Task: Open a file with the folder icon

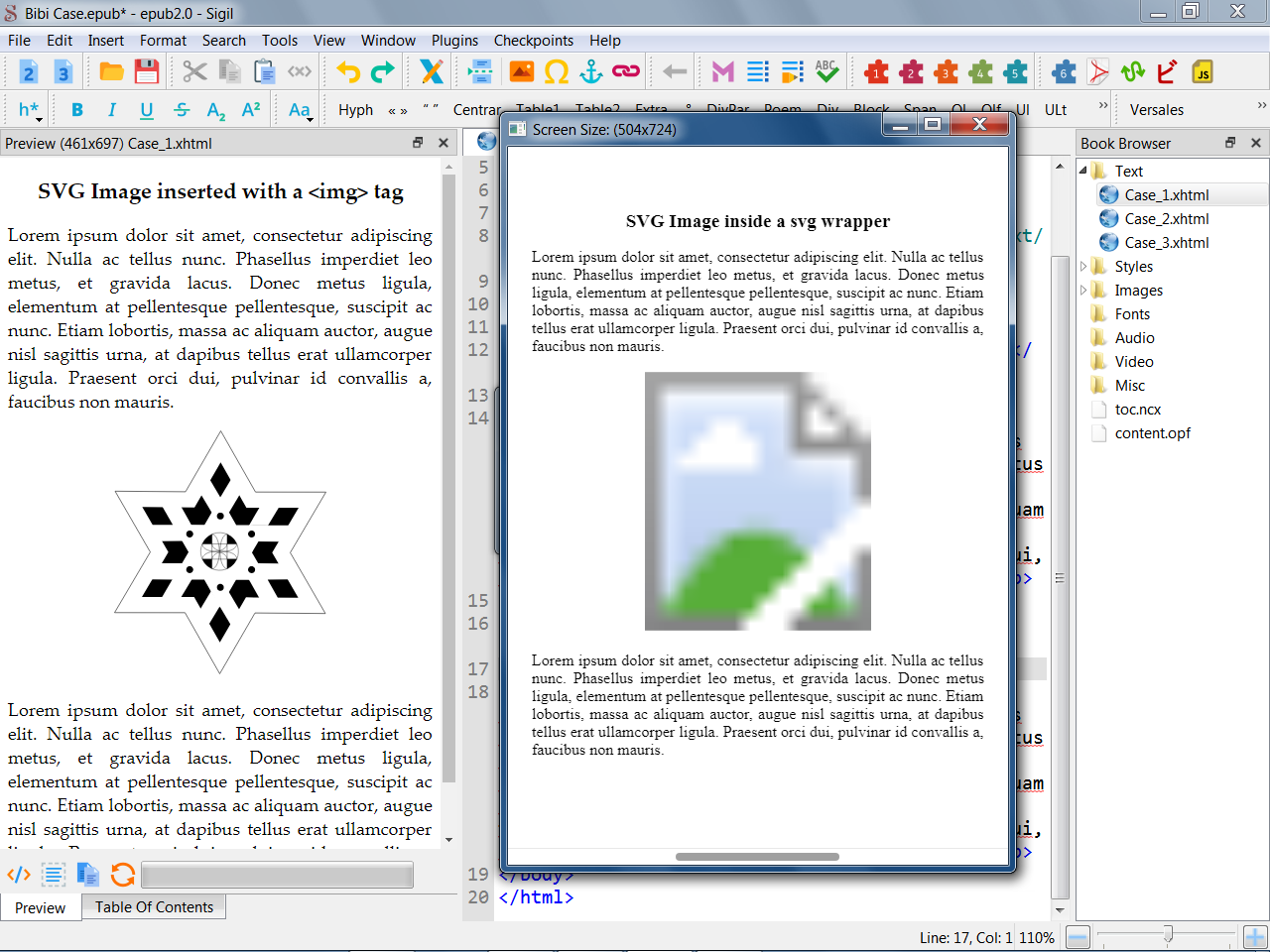Action: pyautogui.click(x=111, y=71)
